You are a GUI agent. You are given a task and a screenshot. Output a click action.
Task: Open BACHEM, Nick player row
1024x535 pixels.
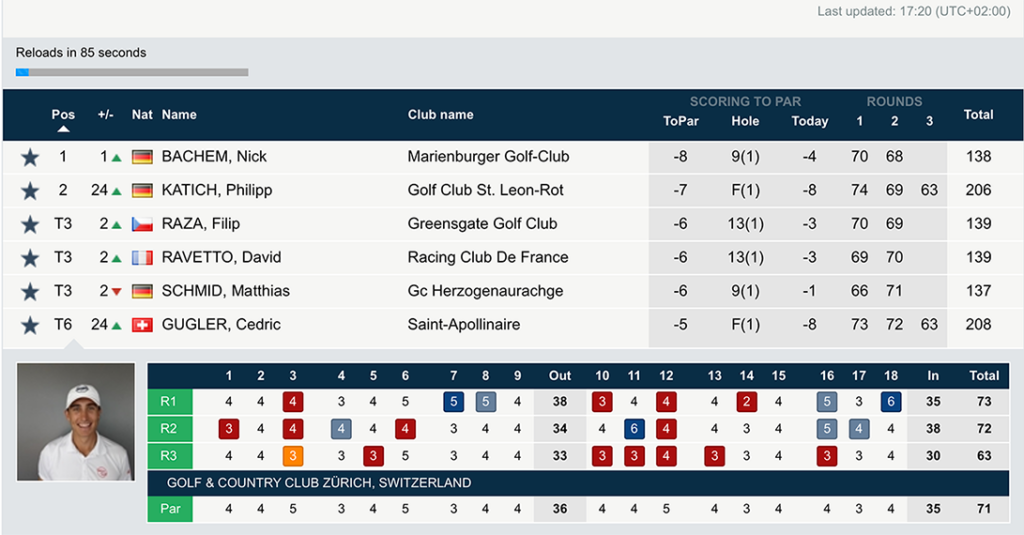point(512,157)
